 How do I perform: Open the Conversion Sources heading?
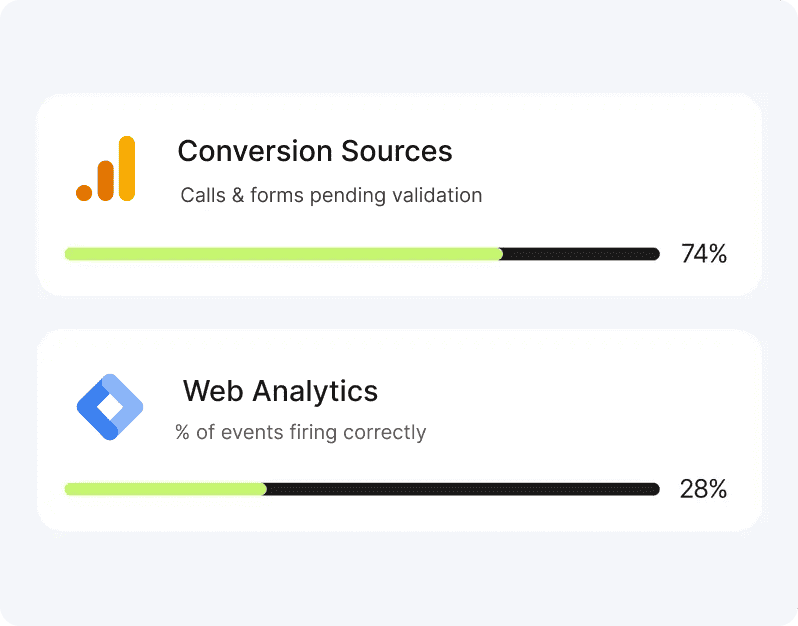(315, 151)
